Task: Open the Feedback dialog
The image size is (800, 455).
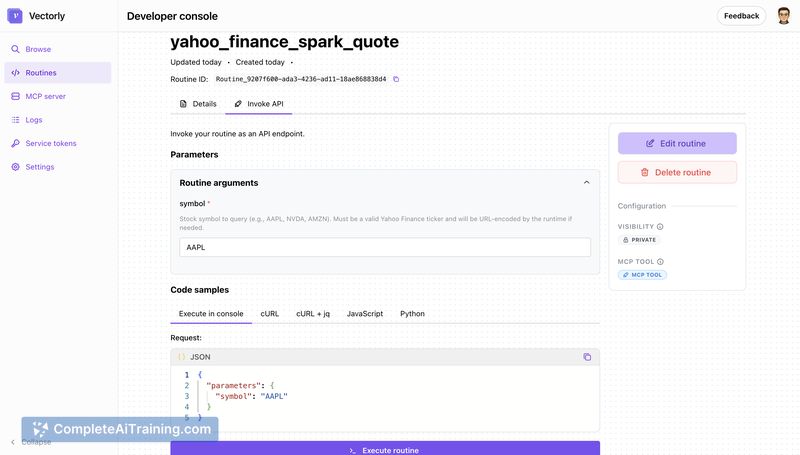Action: point(741,16)
